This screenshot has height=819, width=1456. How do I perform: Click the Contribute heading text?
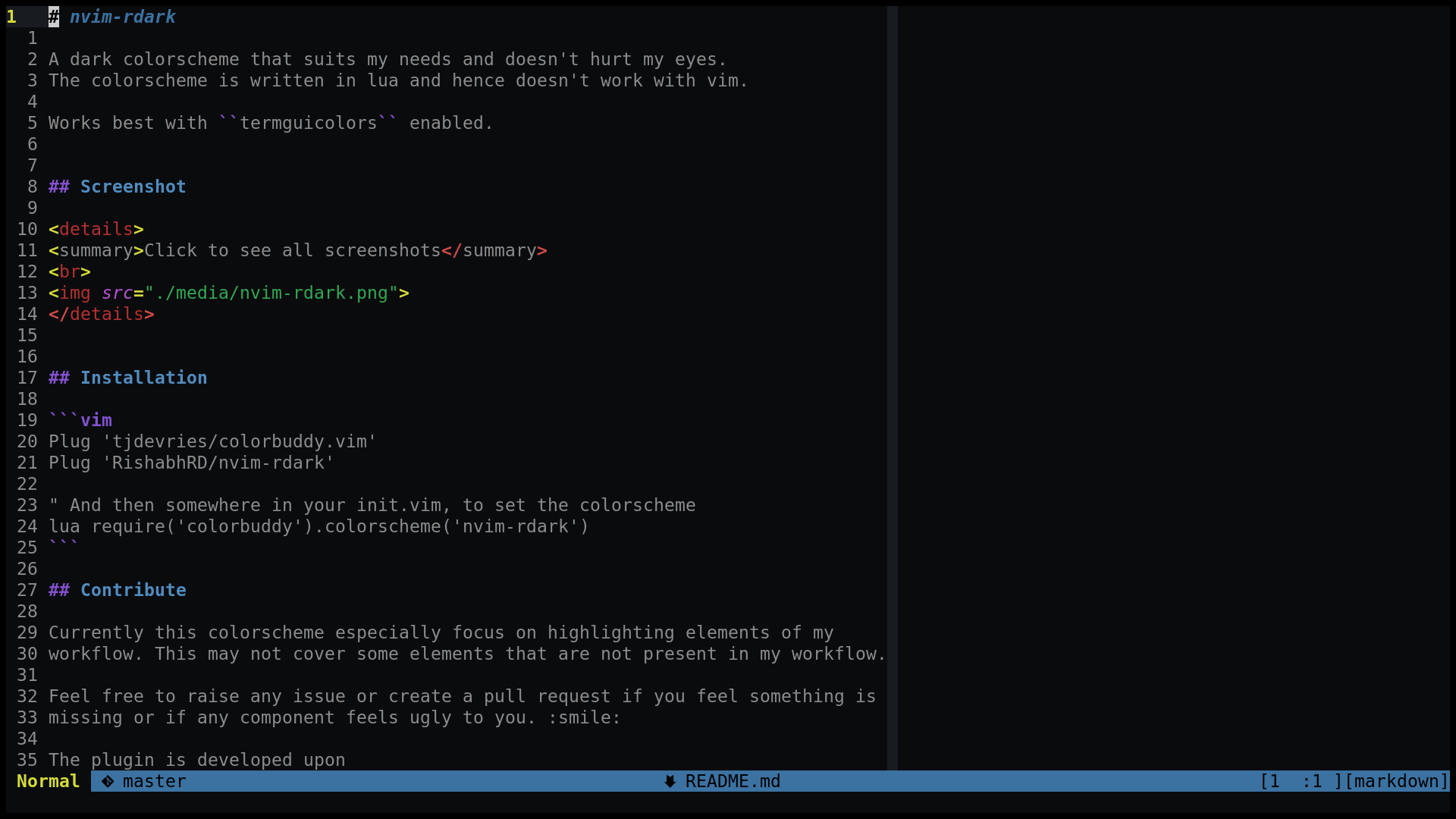pos(133,590)
